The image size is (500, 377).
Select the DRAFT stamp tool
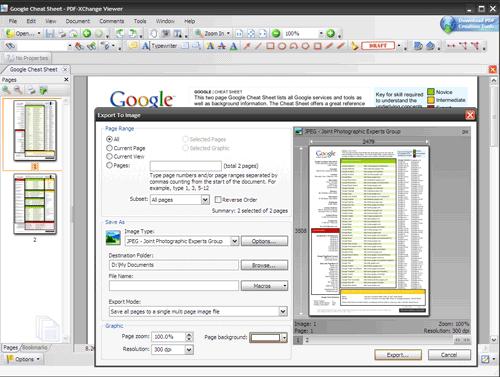point(378,45)
